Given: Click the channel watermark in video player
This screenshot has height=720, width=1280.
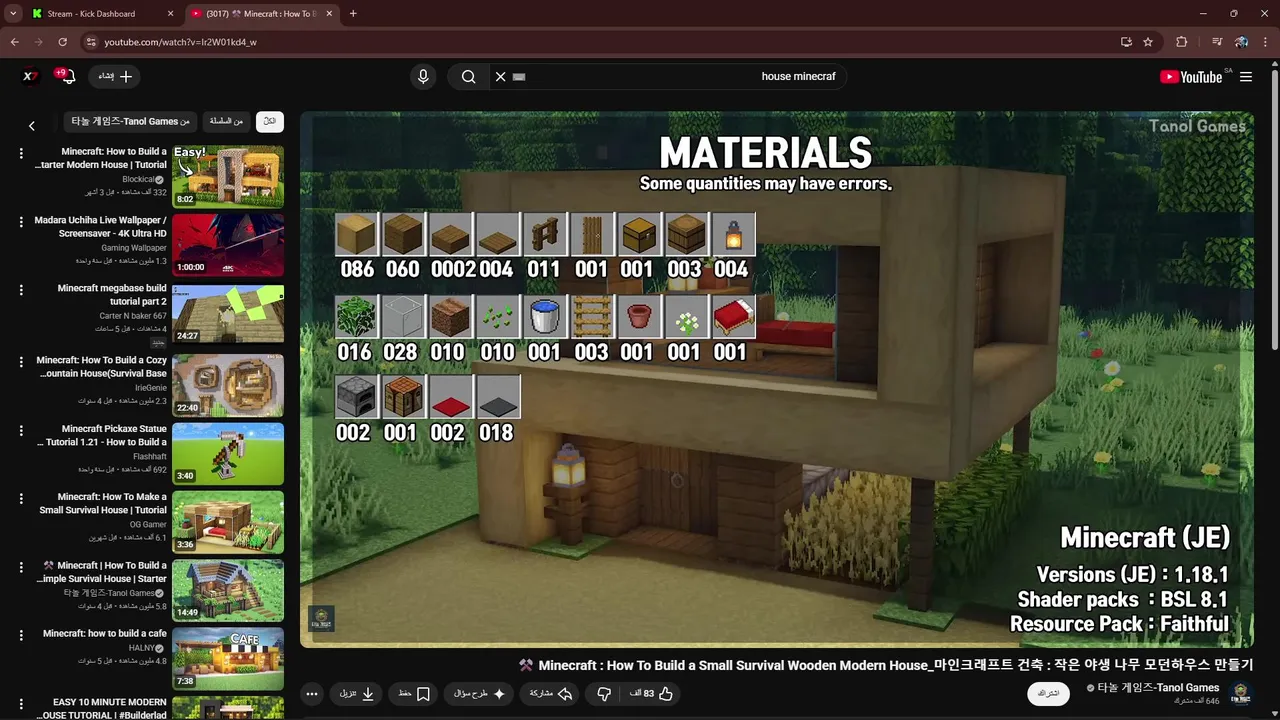Looking at the screenshot, I should tap(321, 619).
